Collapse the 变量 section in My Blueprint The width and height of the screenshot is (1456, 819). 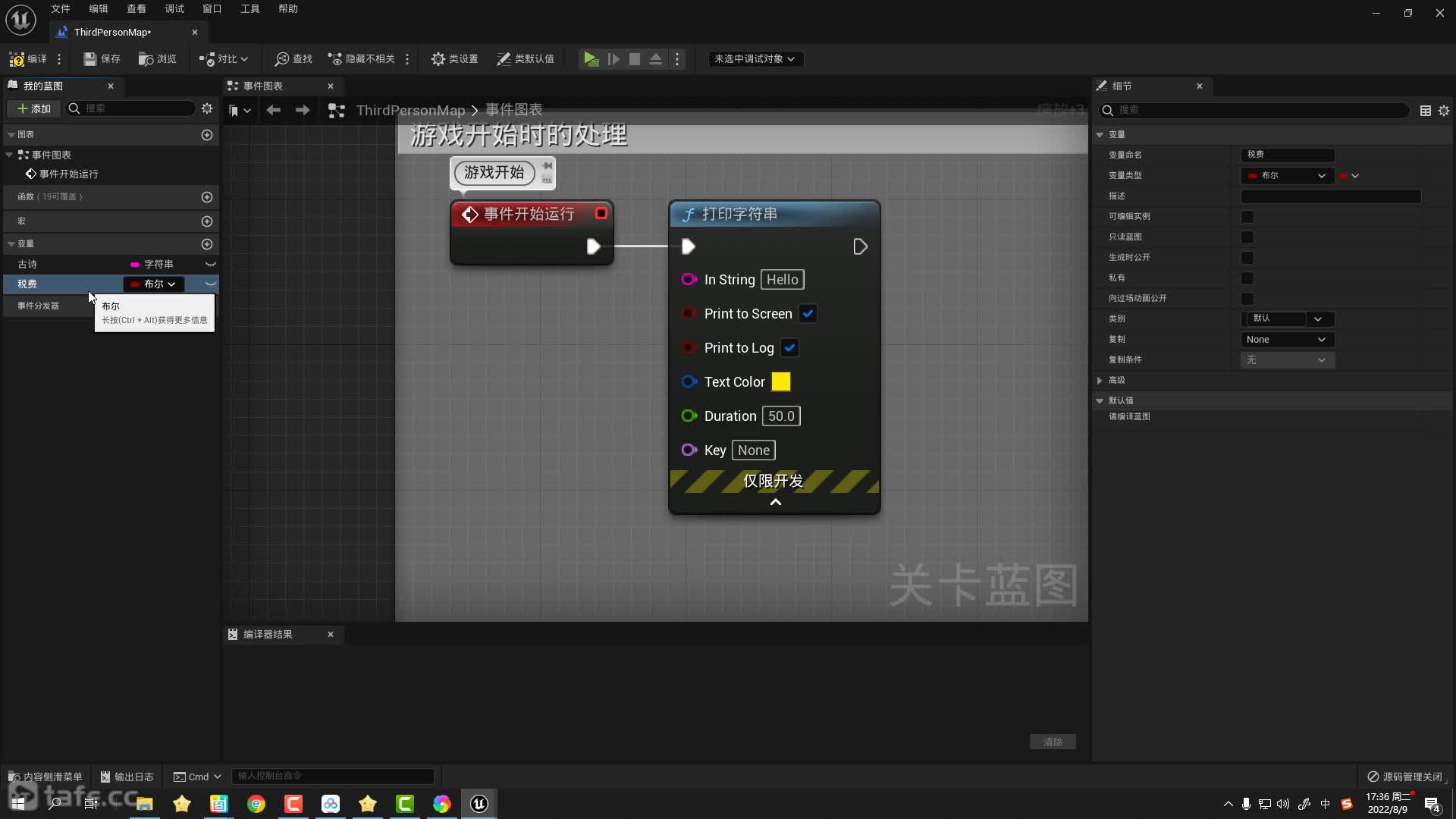pyautogui.click(x=11, y=244)
